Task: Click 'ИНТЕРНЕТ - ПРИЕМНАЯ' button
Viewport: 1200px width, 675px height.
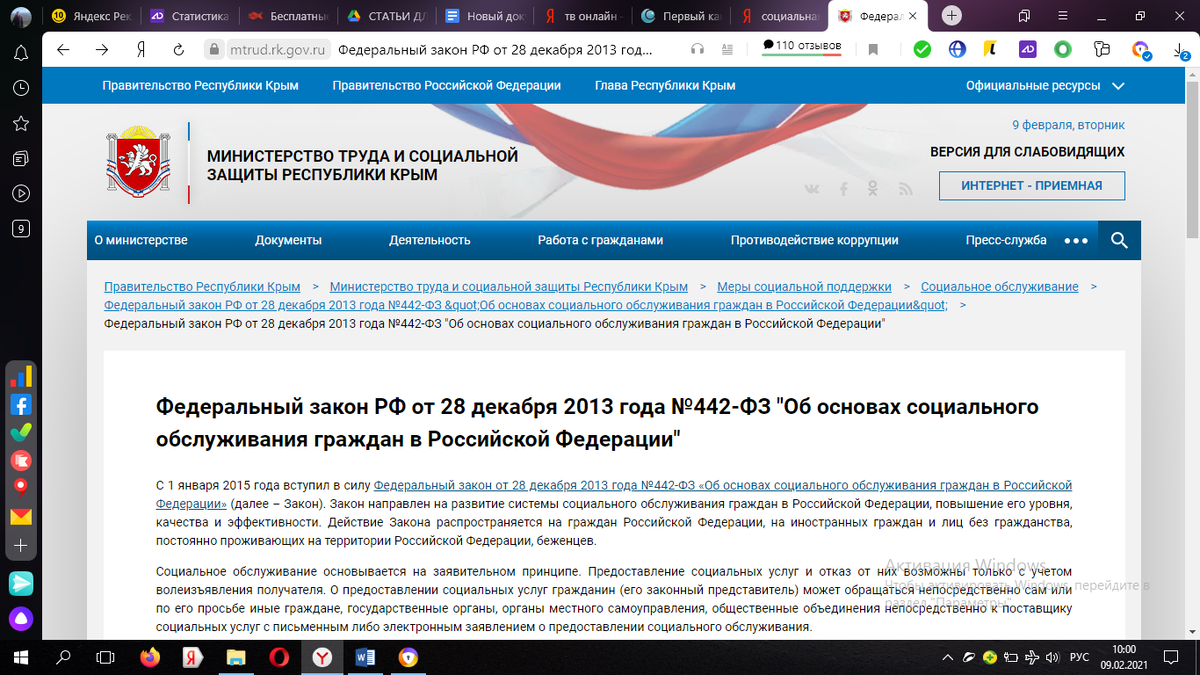Action: 1032,186
